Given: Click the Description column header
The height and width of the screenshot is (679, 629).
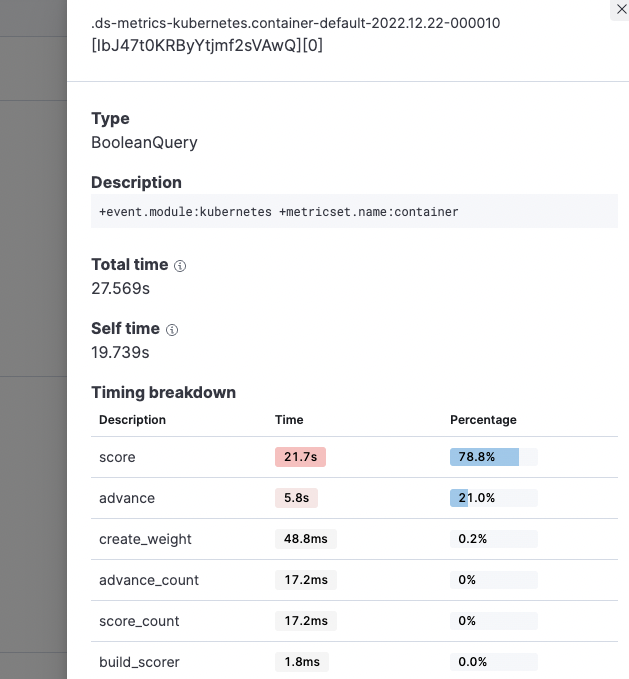Looking at the screenshot, I should tap(132, 420).
